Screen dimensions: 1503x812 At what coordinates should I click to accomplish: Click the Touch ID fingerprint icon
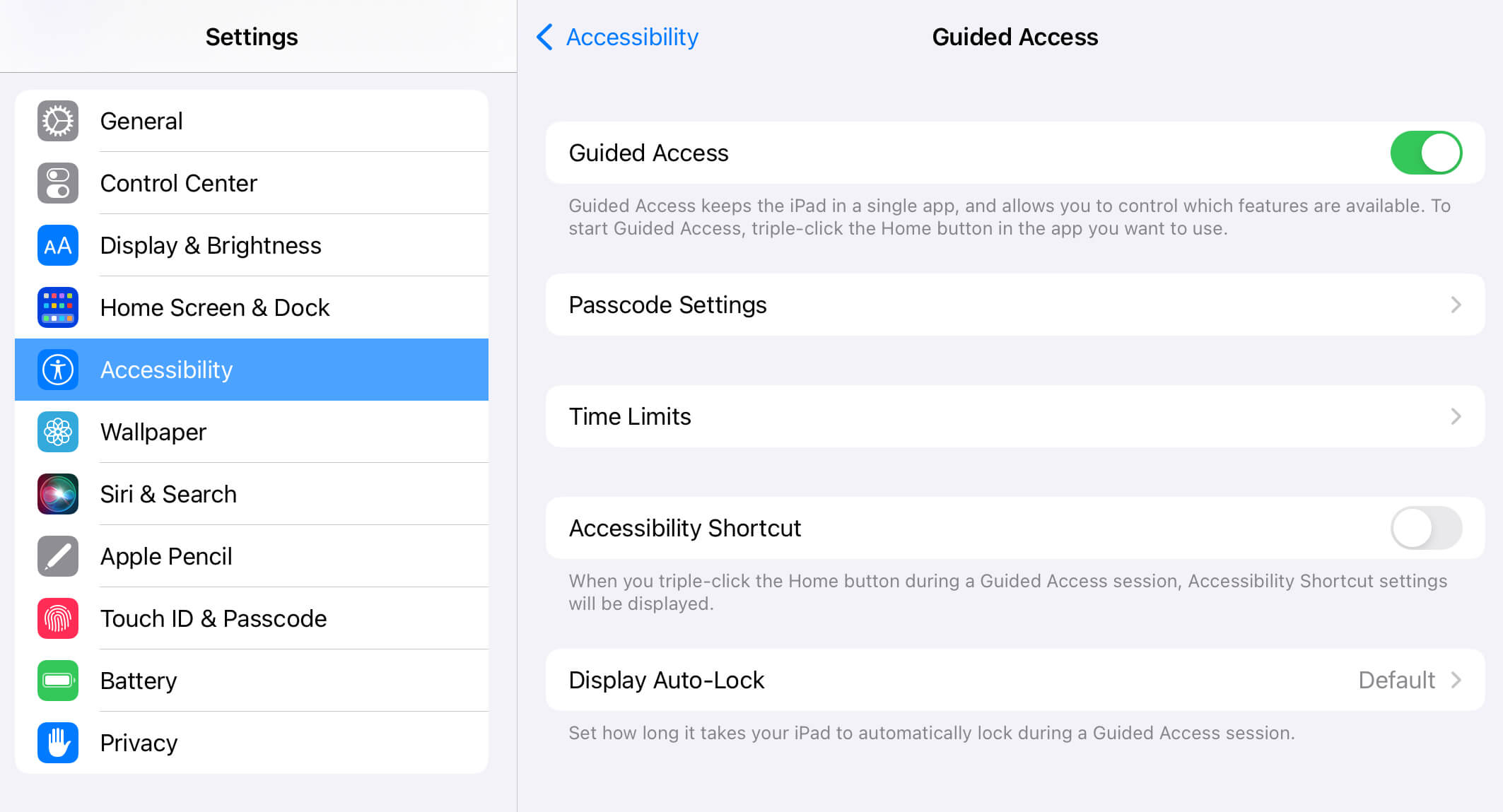(x=57, y=618)
